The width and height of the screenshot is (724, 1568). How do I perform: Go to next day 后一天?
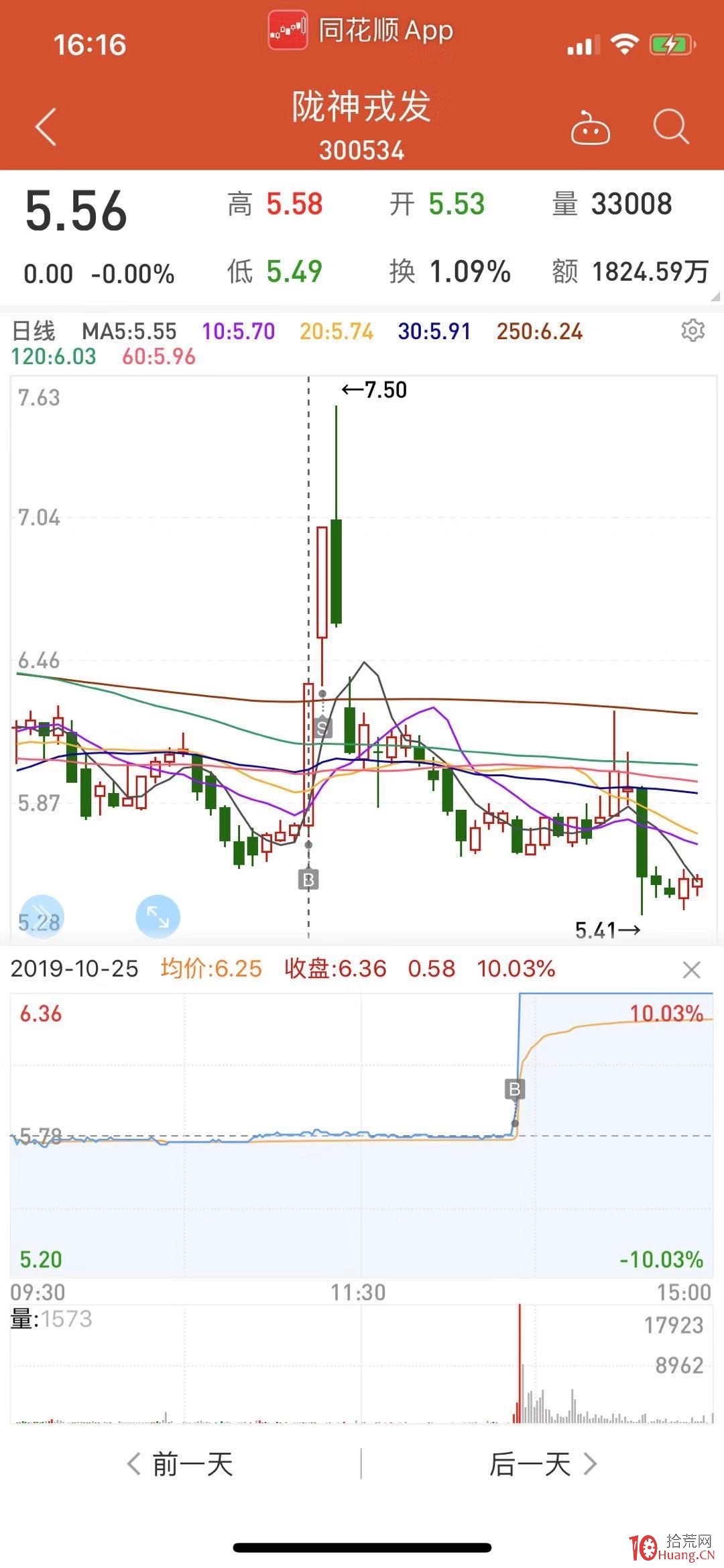point(543,1463)
